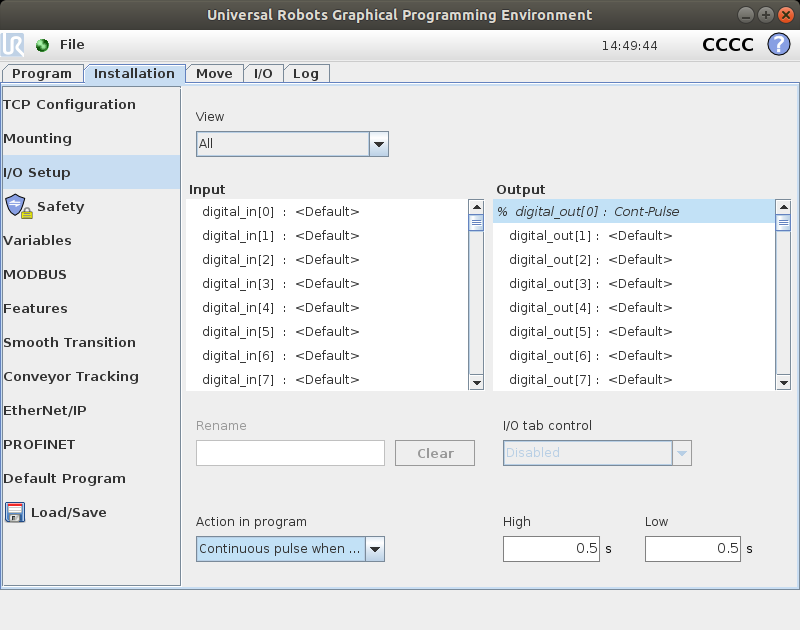
Task: Open the Action in program dropdown
Action: (x=374, y=549)
